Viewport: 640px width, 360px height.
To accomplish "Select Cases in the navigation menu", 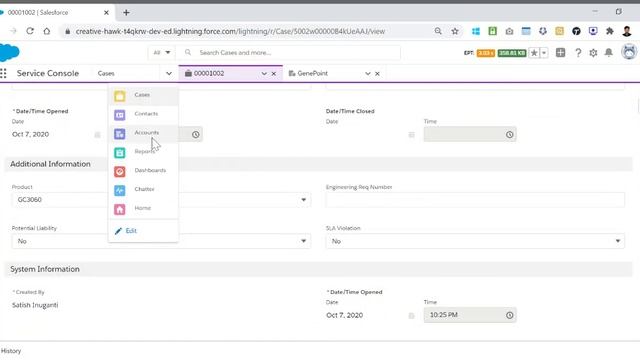I will click(x=143, y=95).
